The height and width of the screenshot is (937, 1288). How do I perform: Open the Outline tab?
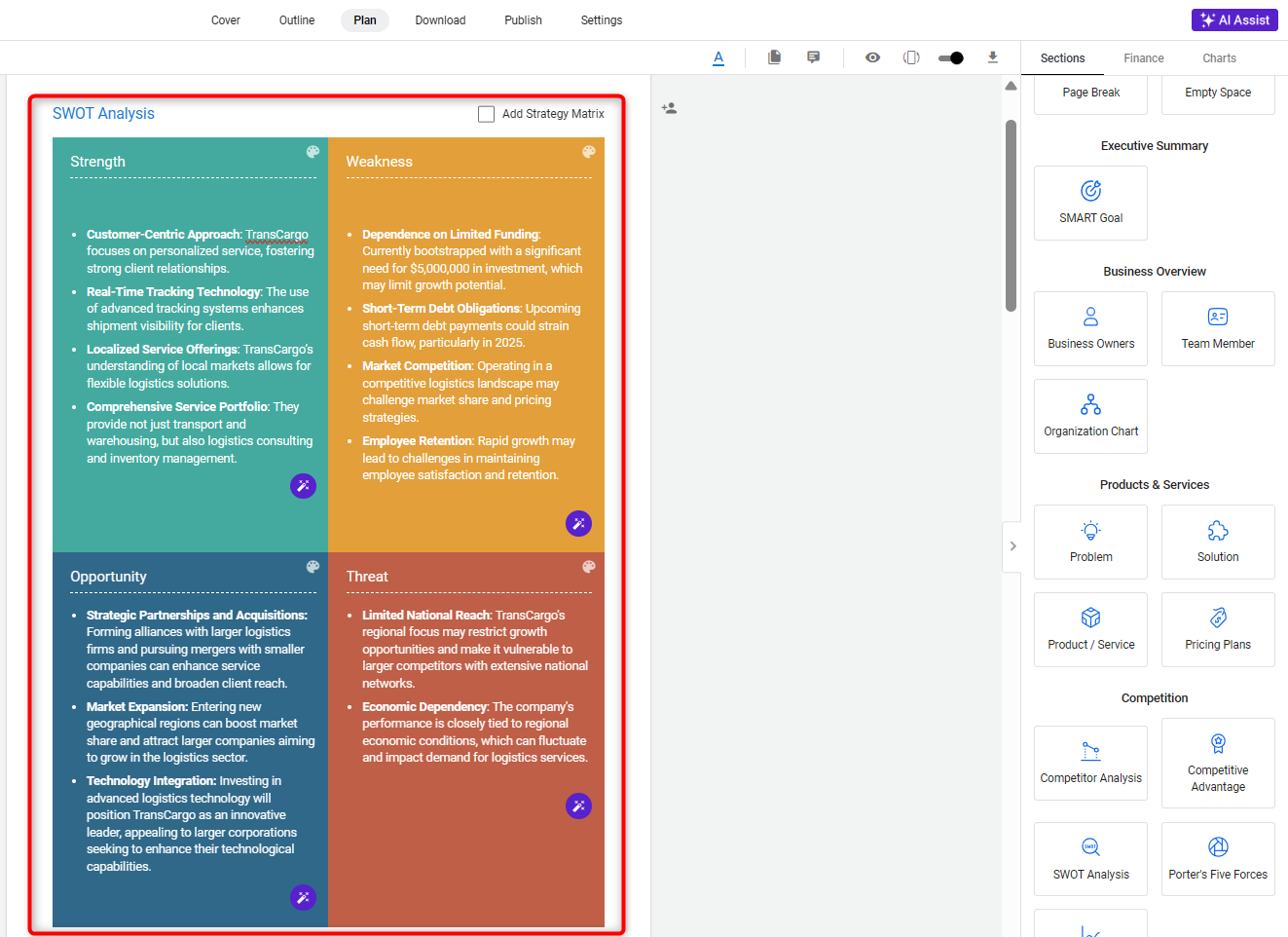[297, 20]
